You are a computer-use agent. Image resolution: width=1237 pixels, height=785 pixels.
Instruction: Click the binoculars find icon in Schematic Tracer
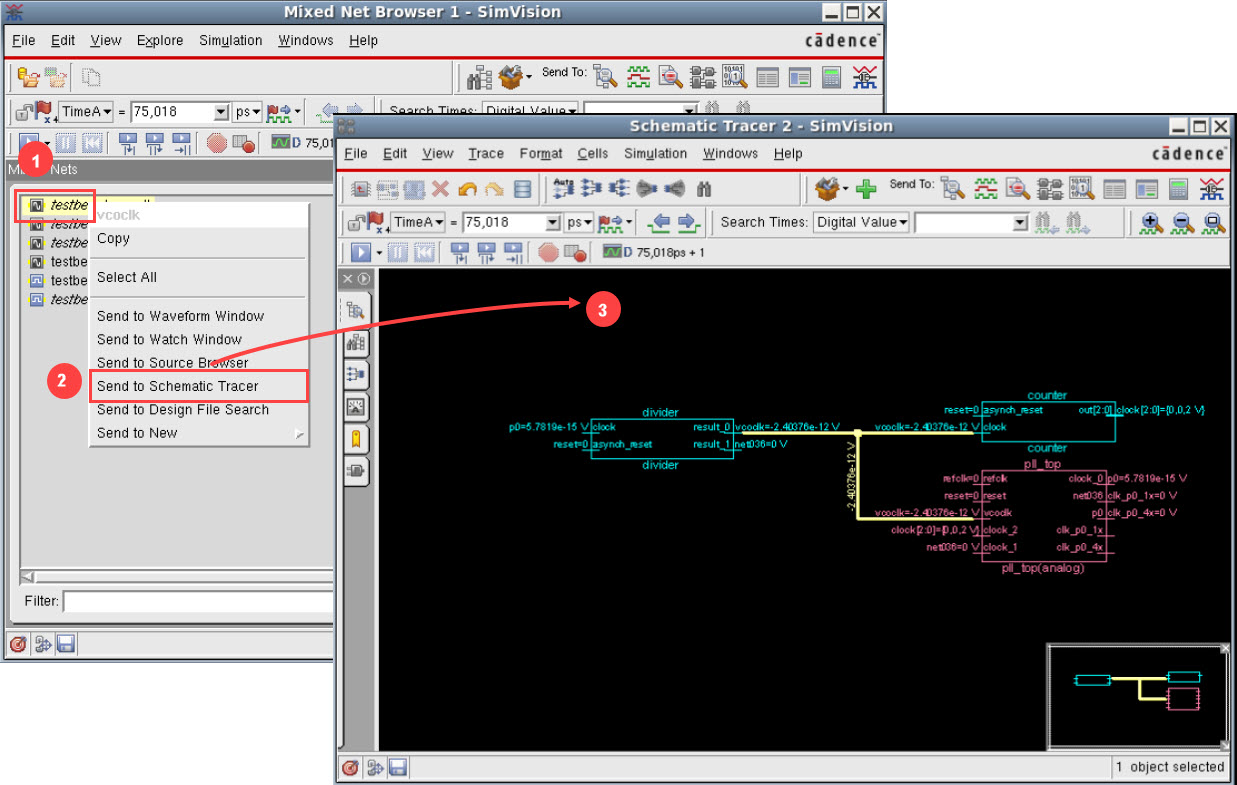point(703,188)
